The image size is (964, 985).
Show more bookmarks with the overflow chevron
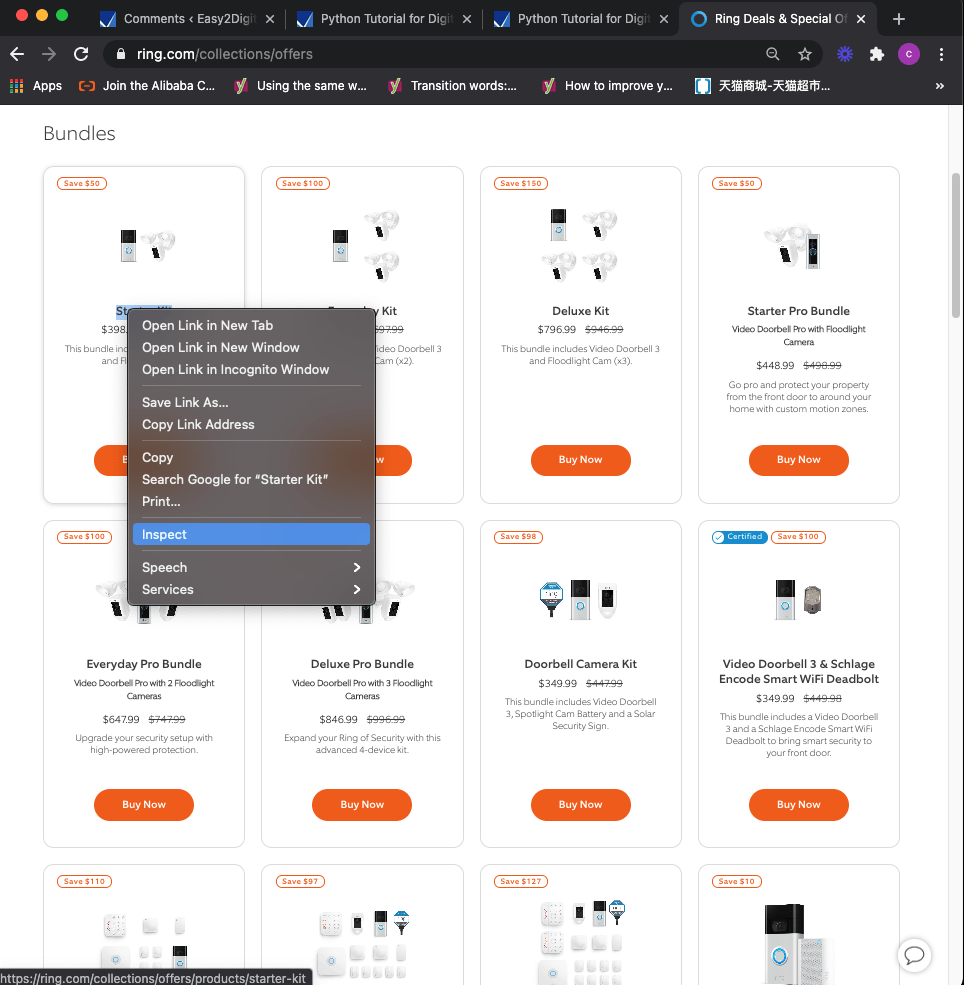pos(940,86)
